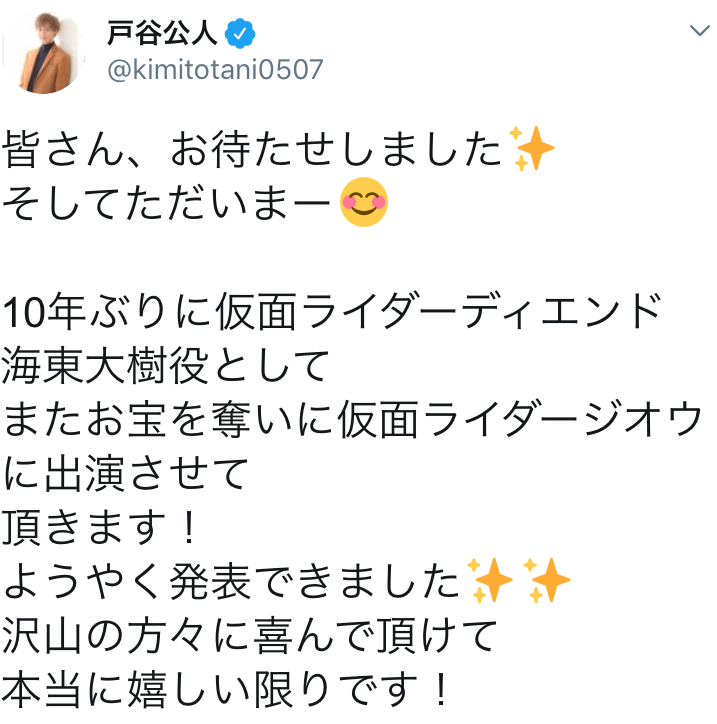The image size is (717, 724).
Task: Visit the @kimitotani0507 handle link
Action: tap(215, 70)
